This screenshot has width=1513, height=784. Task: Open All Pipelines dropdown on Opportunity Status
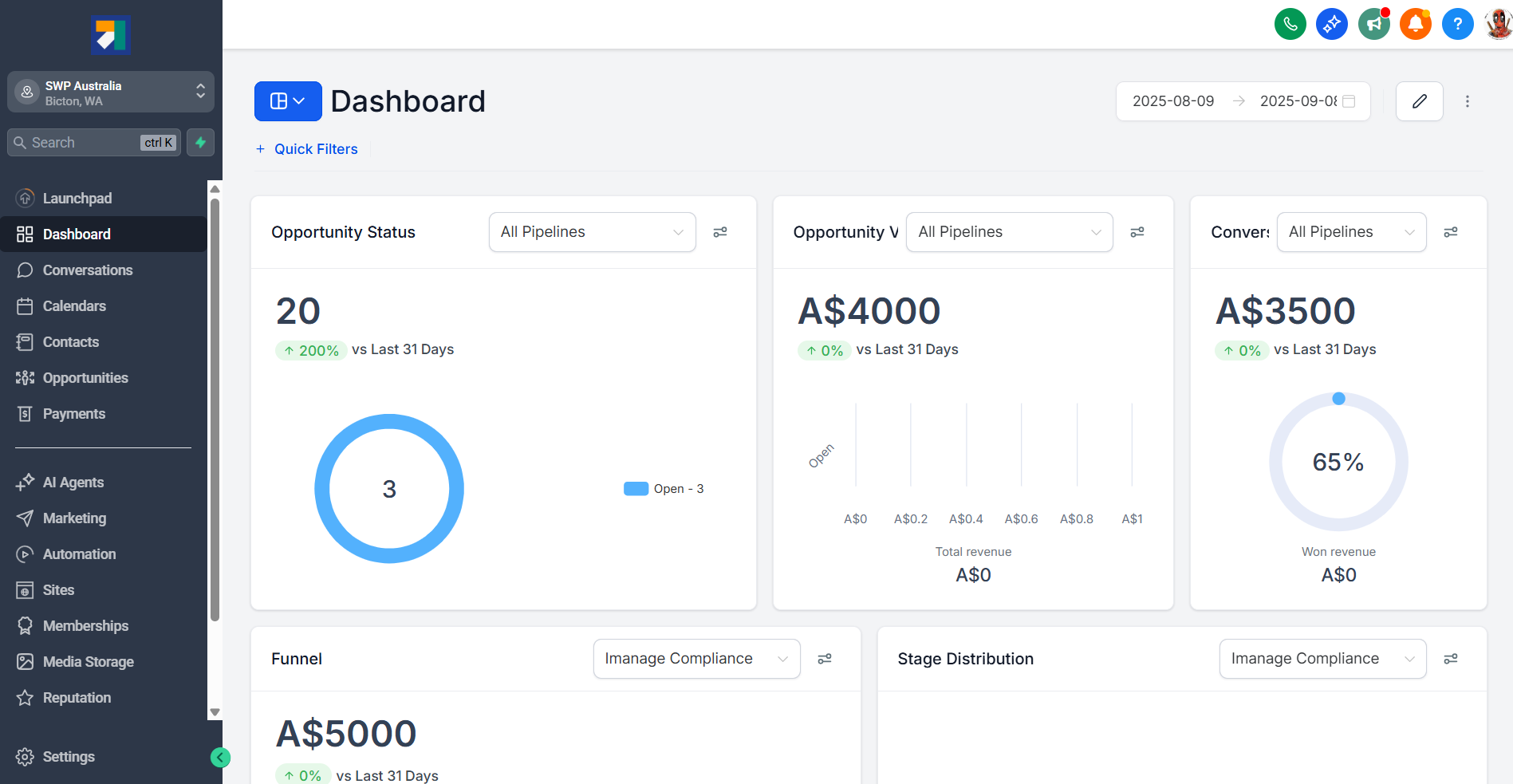point(592,231)
